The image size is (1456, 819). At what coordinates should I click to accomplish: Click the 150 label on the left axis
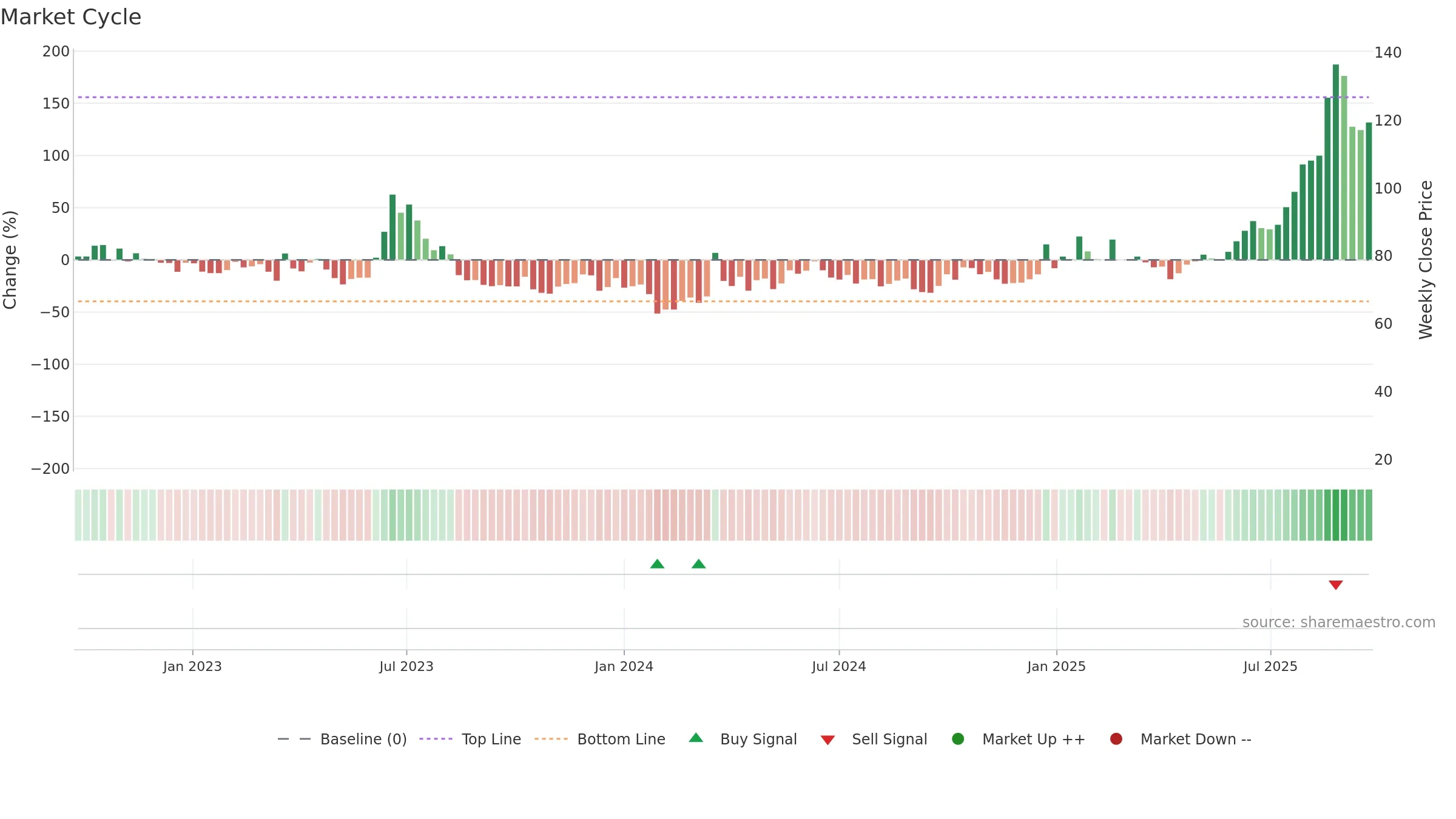coord(56,104)
